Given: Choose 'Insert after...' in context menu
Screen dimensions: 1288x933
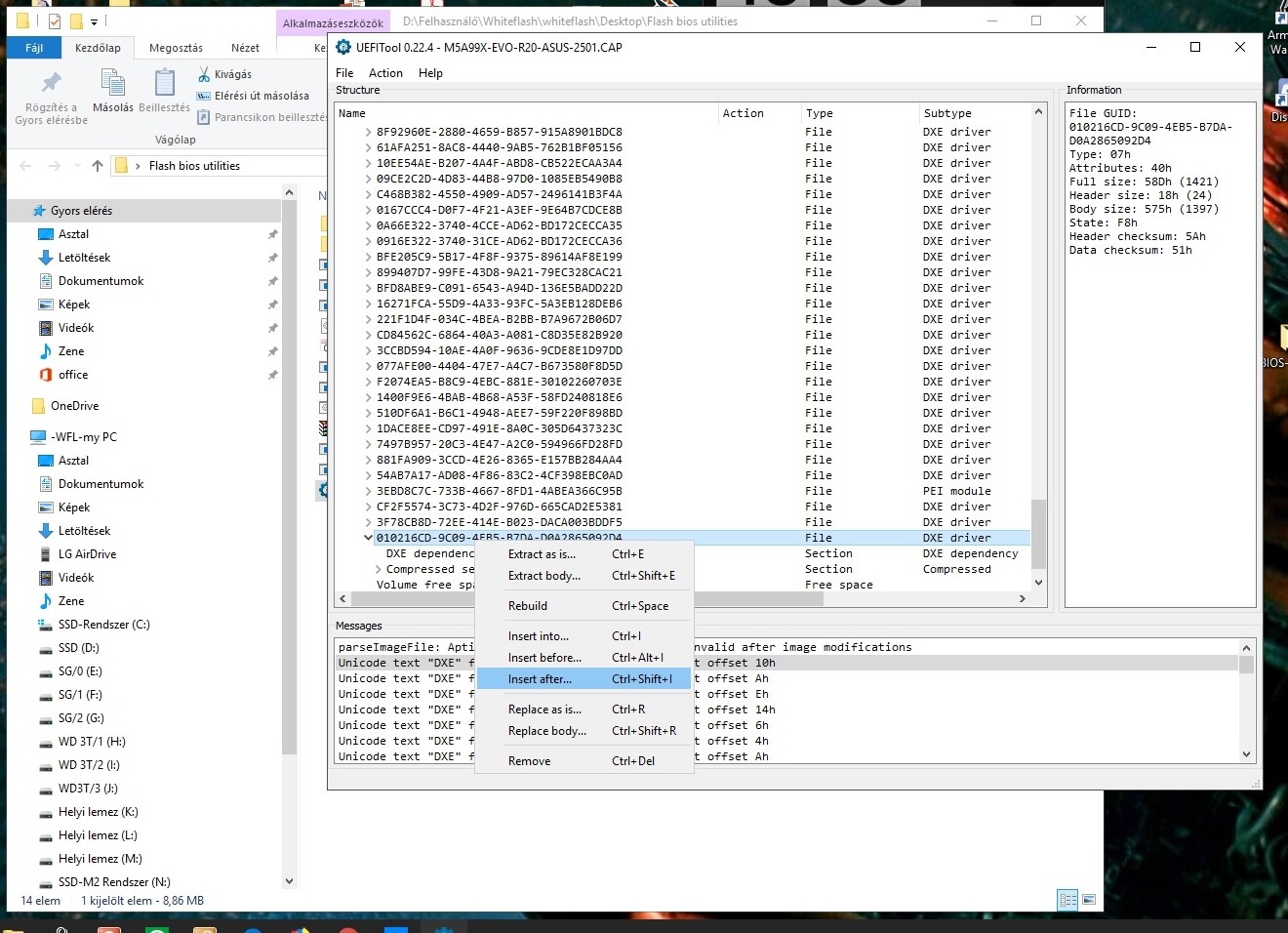Looking at the screenshot, I should pos(584,679).
